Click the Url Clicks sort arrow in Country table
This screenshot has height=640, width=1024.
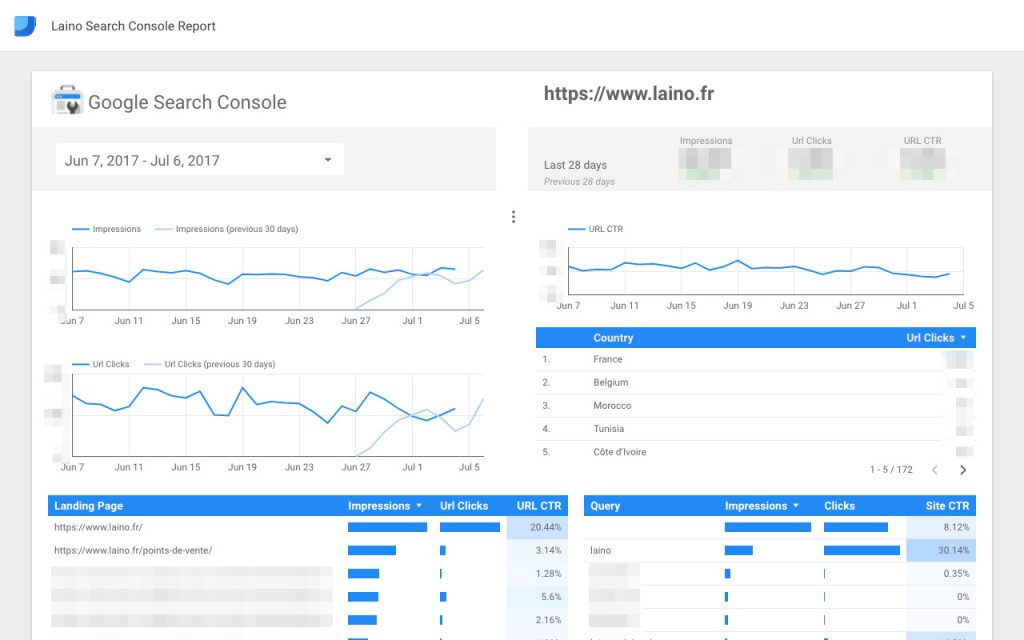tap(963, 338)
